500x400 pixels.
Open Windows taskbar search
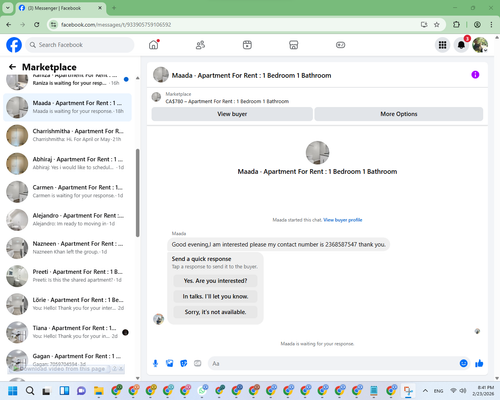click(x=30, y=391)
